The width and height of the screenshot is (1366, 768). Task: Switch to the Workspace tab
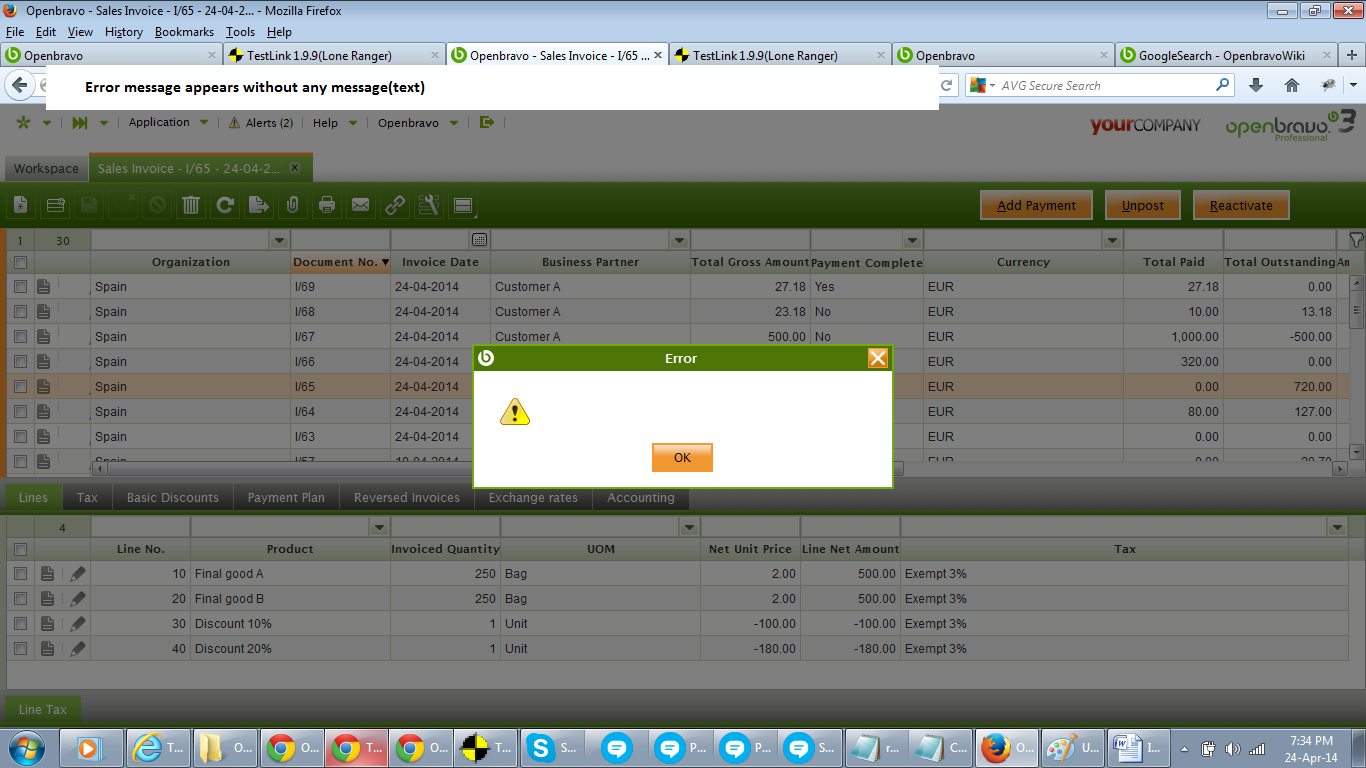46,168
